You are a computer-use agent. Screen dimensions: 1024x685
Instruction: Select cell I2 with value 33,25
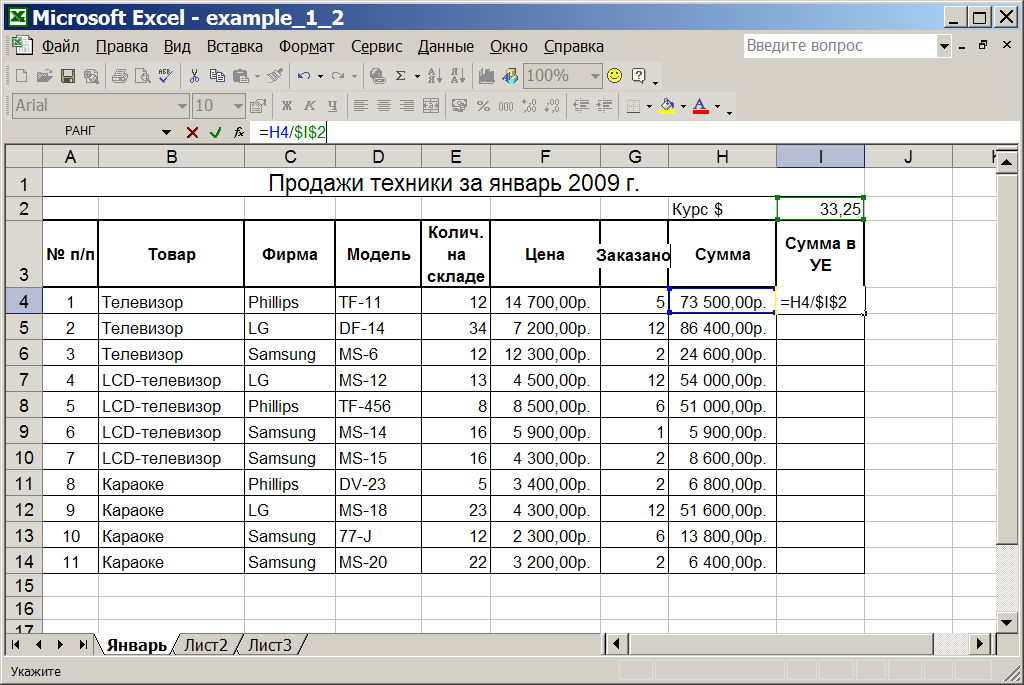(820, 209)
